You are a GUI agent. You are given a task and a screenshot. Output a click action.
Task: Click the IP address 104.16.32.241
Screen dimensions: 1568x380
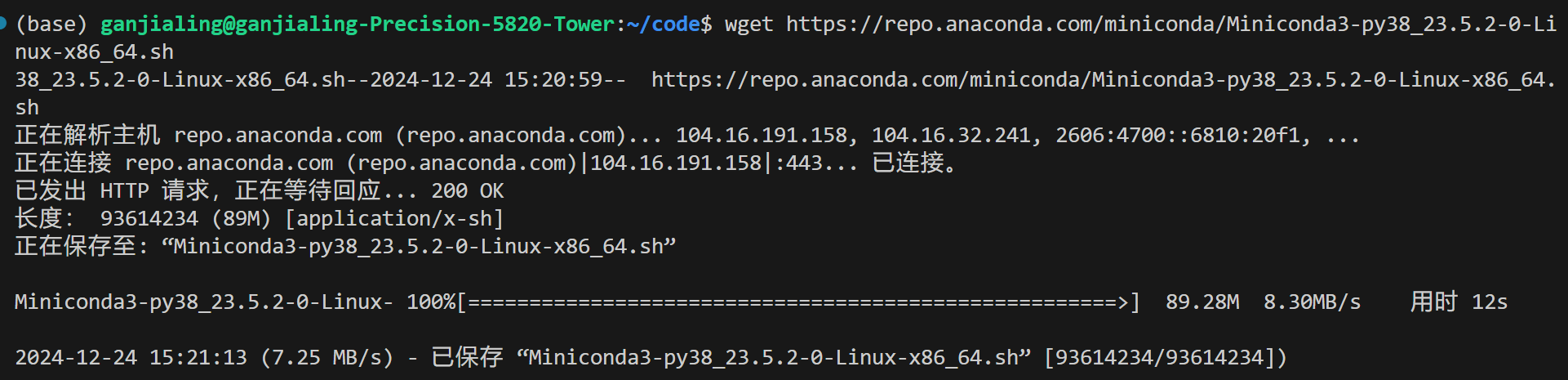[951, 136]
